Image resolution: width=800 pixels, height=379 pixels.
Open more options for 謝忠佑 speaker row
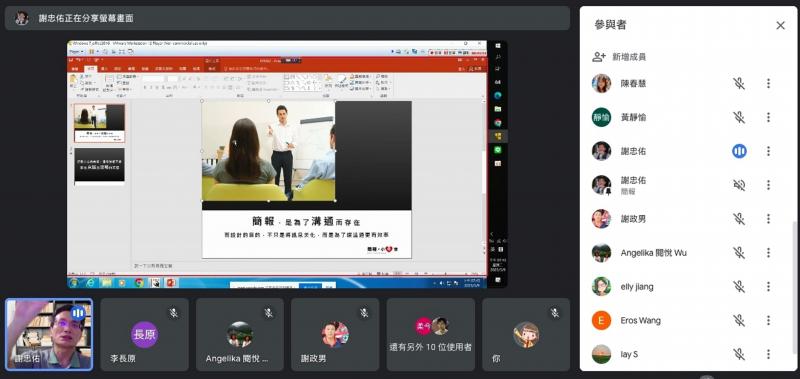point(768,151)
